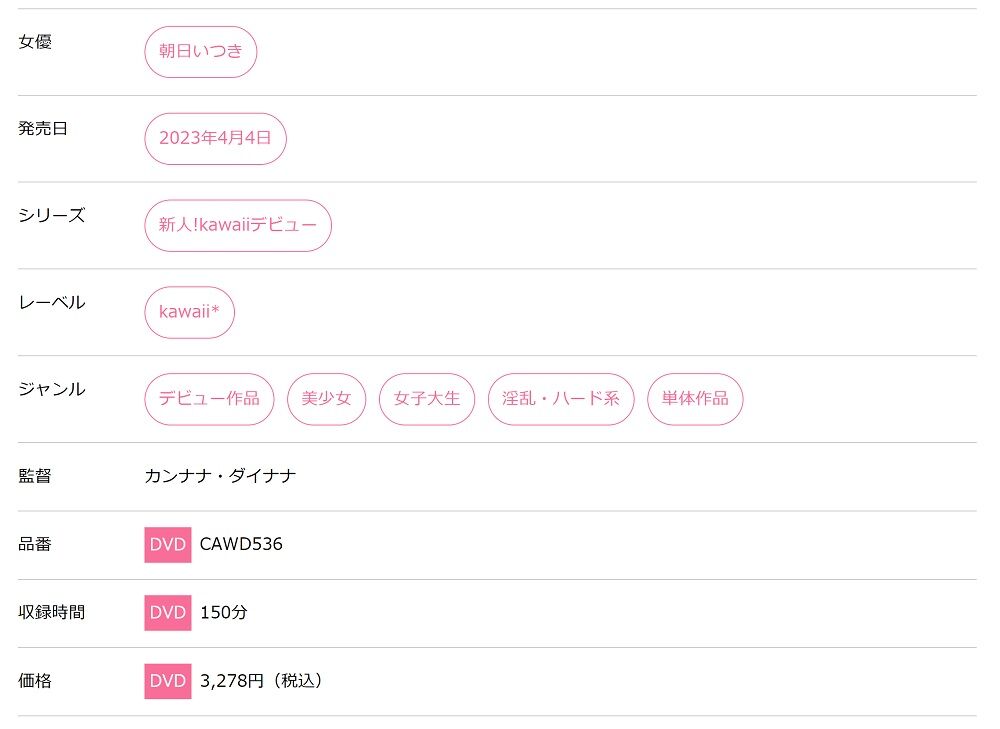Click the 美少女 genre tag
The height and width of the screenshot is (729, 1000).
pos(326,399)
